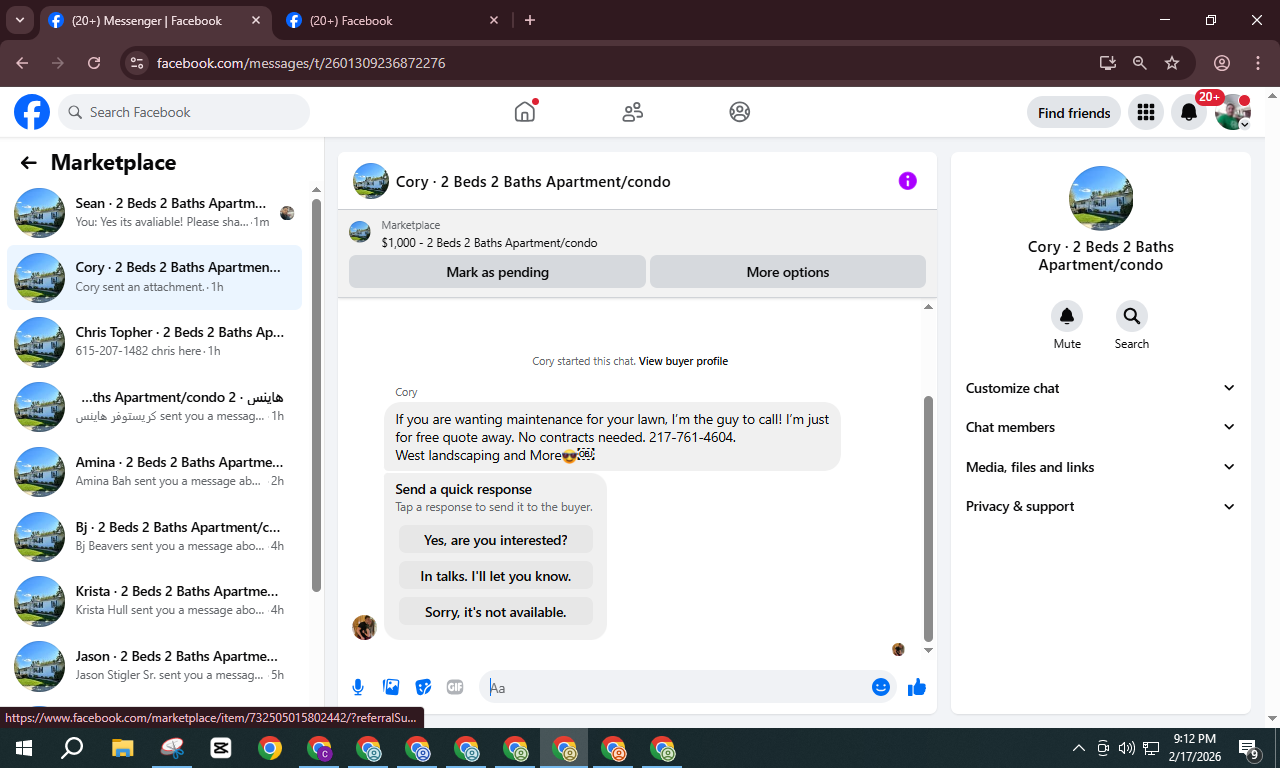Image resolution: width=1280 pixels, height=768 pixels.
Task: View site information icon in address bar
Action: (x=138, y=63)
